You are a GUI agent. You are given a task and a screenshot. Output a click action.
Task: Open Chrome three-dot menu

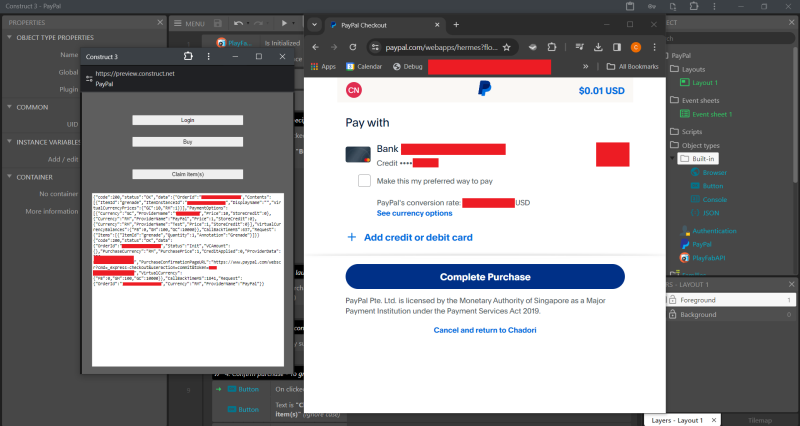click(655, 47)
